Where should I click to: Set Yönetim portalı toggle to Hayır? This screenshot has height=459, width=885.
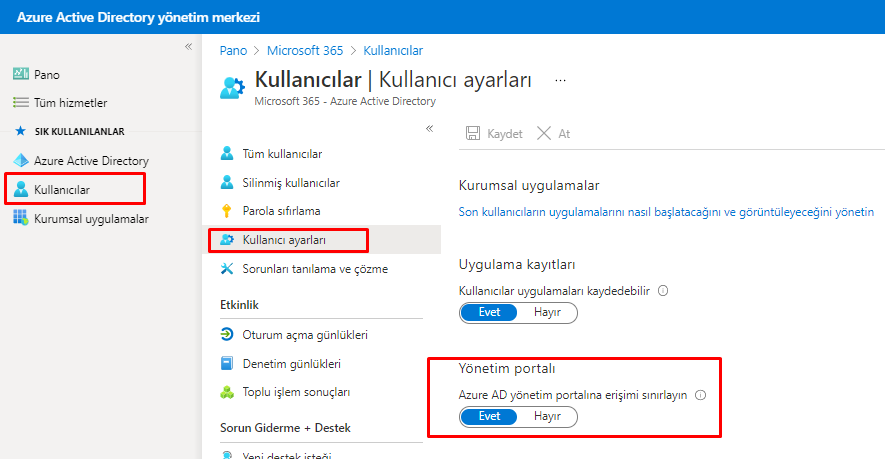click(547, 416)
